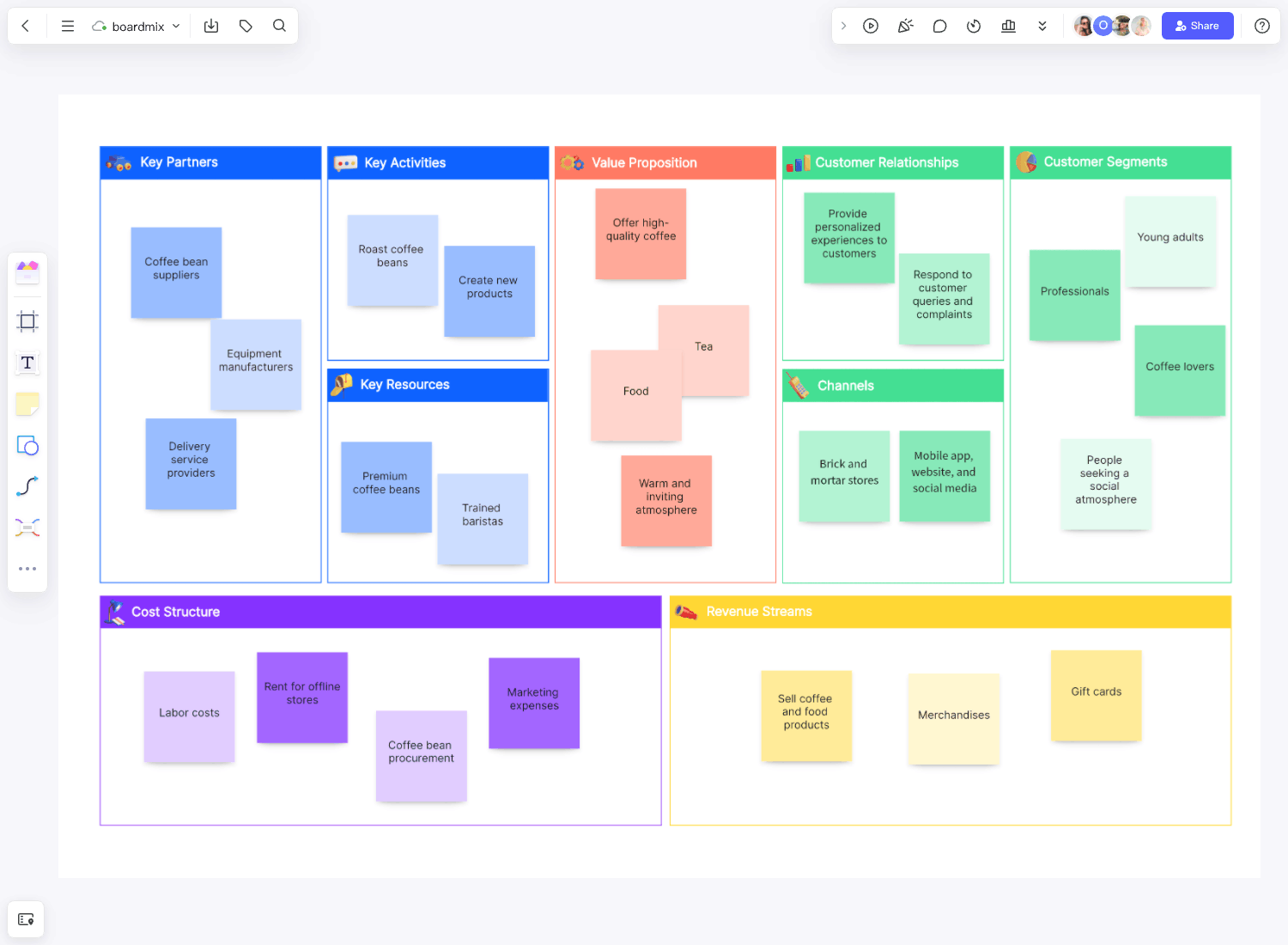This screenshot has height=945, width=1288.
Task: Open the Timer tool in the toolbar
Action: 974,26
